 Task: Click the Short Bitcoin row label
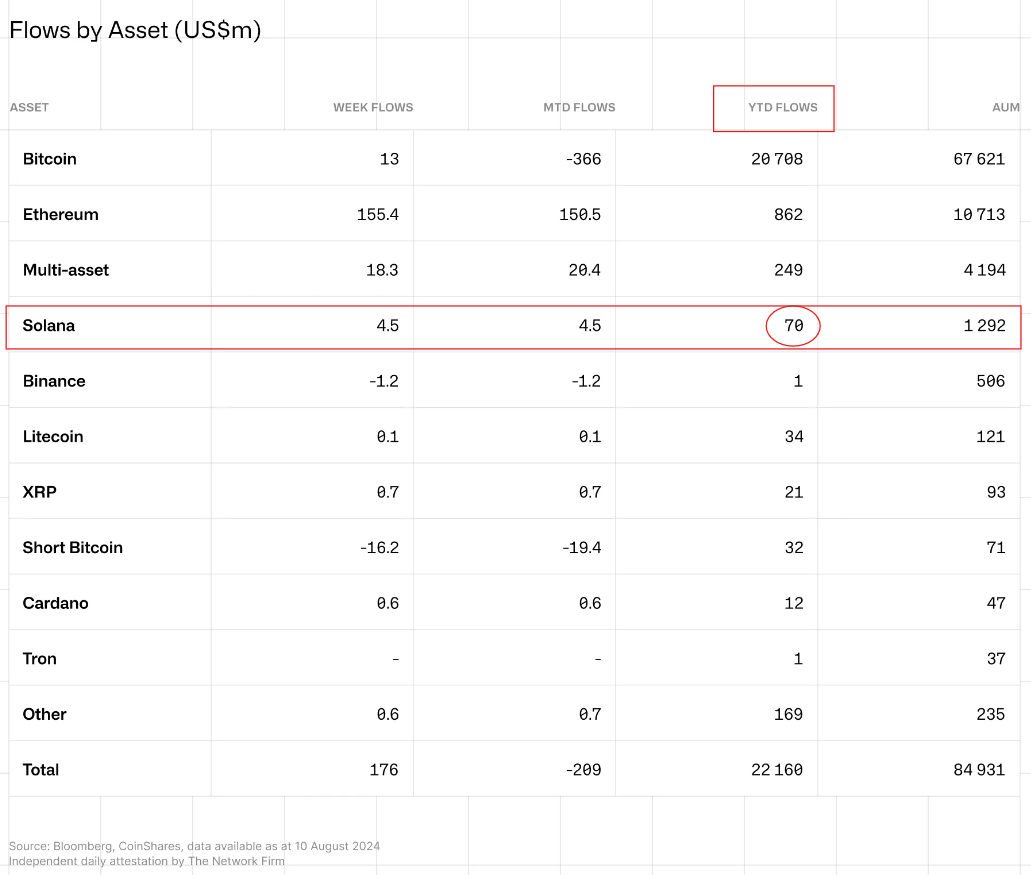pyautogui.click(x=72, y=548)
